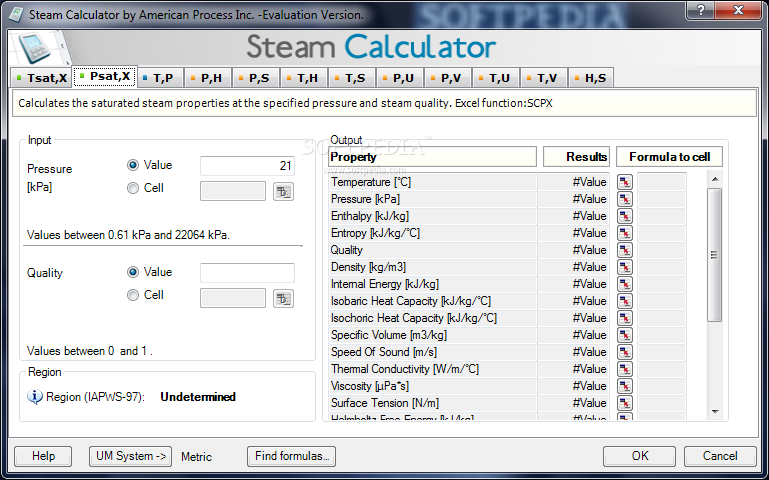Click the Help button
769x480 pixels.
click(43, 456)
